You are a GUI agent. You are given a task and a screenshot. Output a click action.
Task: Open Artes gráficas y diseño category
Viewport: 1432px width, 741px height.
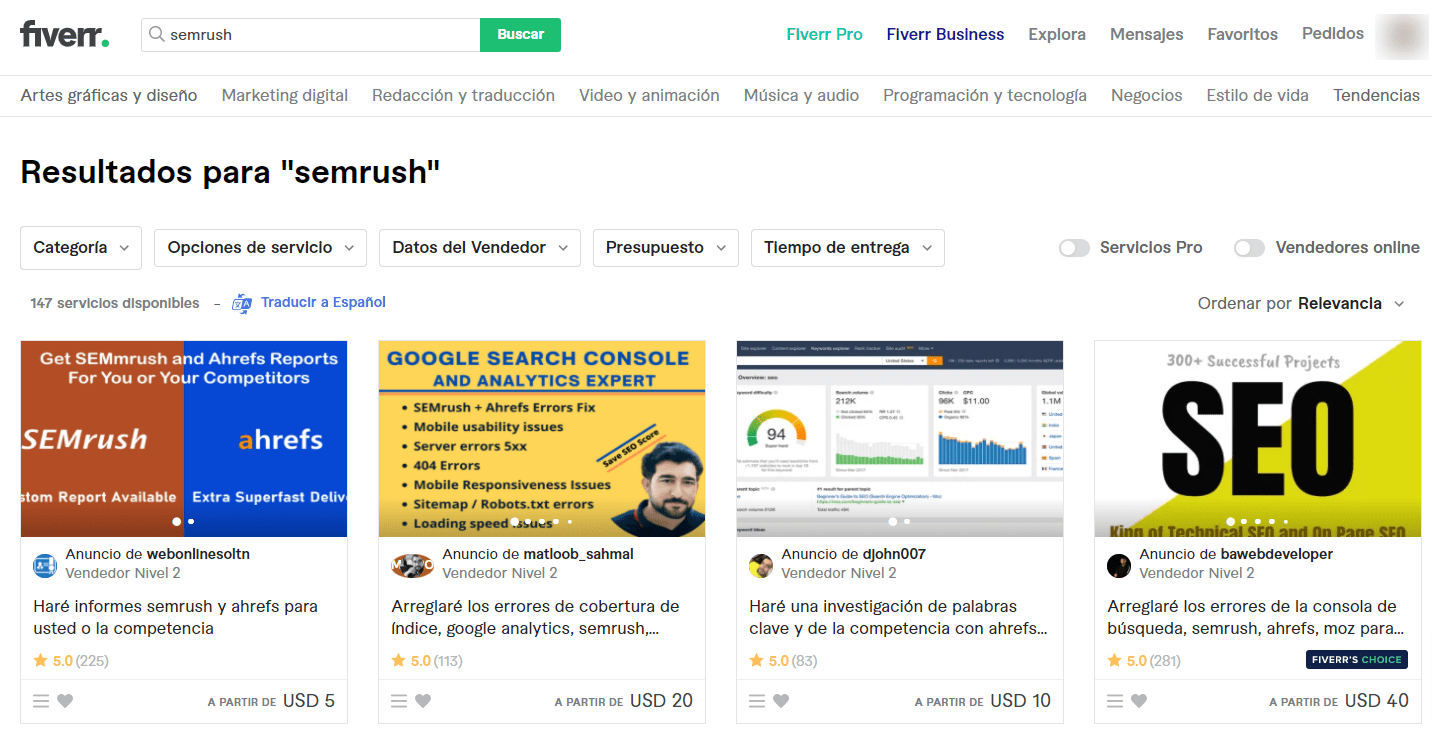109,95
